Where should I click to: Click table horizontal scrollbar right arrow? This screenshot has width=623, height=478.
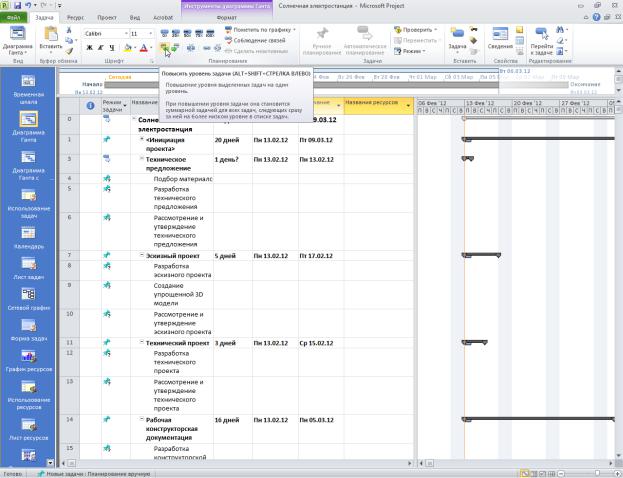click(x=410, y=463)
